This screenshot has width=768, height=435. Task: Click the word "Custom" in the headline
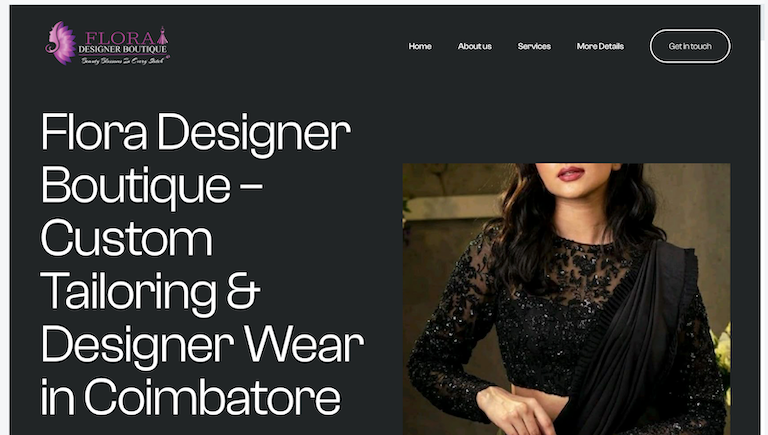click(x=126, y=238)
